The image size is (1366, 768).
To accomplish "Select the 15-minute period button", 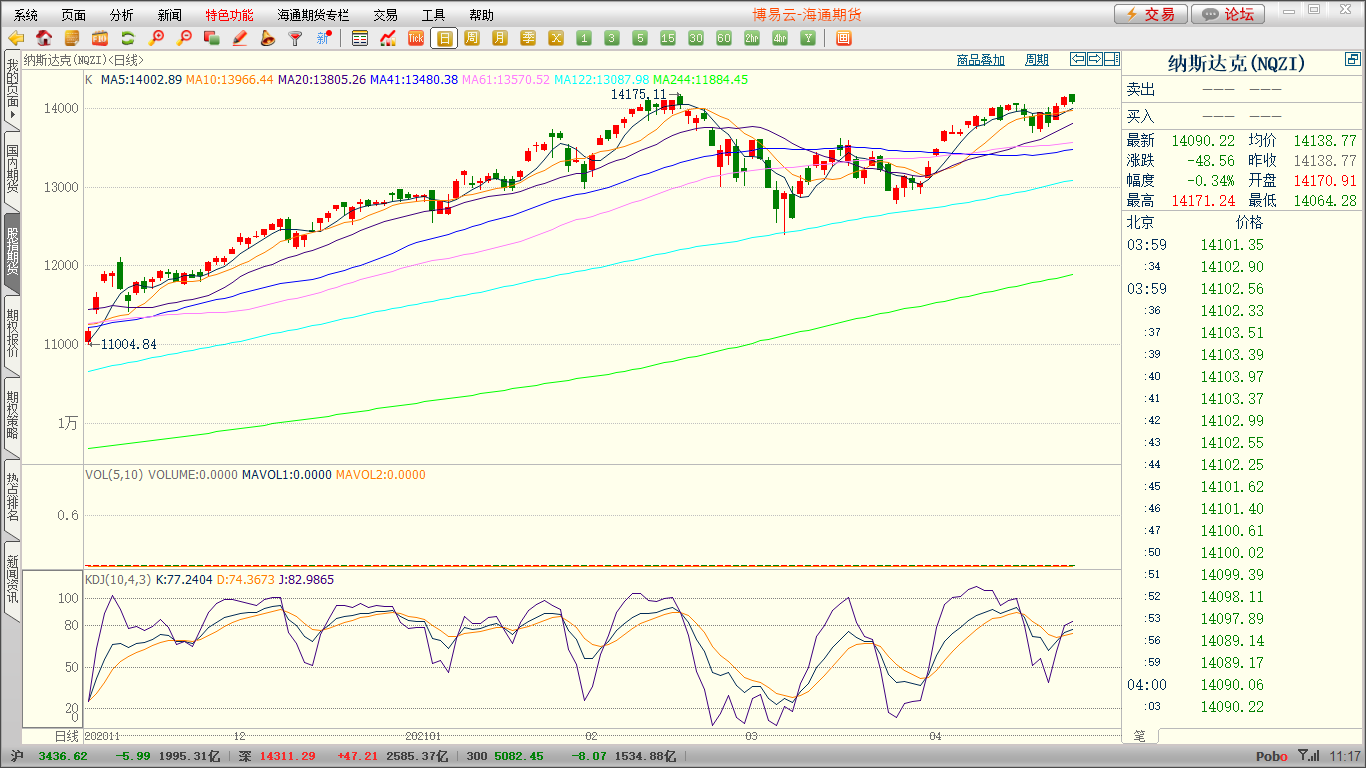I will click(x=668, y=38).
